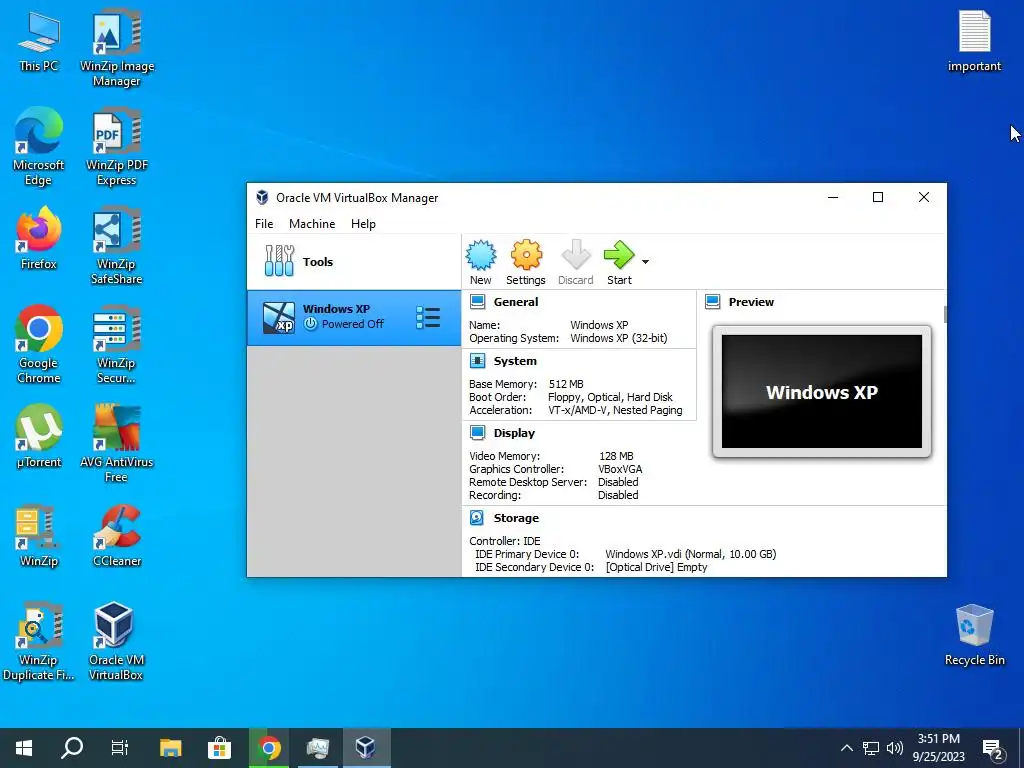The width and height of the screenshot is (1024, 768).
Task: Click the 'Windows XP.vdi (Normal, 10.00 GB)' text
Action: tap(690, 554)
